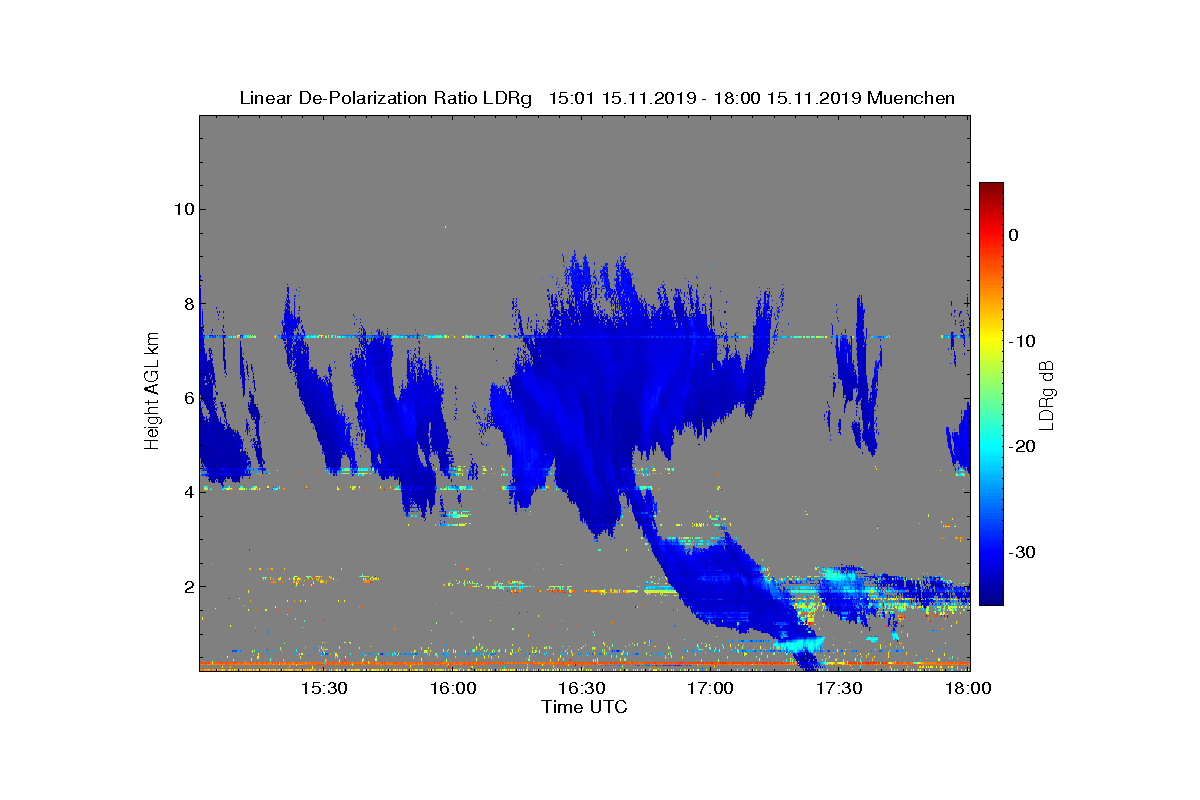The height and width of the screenshot is (800, 1200).
Task: Click the 18:00 time tick label
Action: pyautogui.click(x=968, y=689)
